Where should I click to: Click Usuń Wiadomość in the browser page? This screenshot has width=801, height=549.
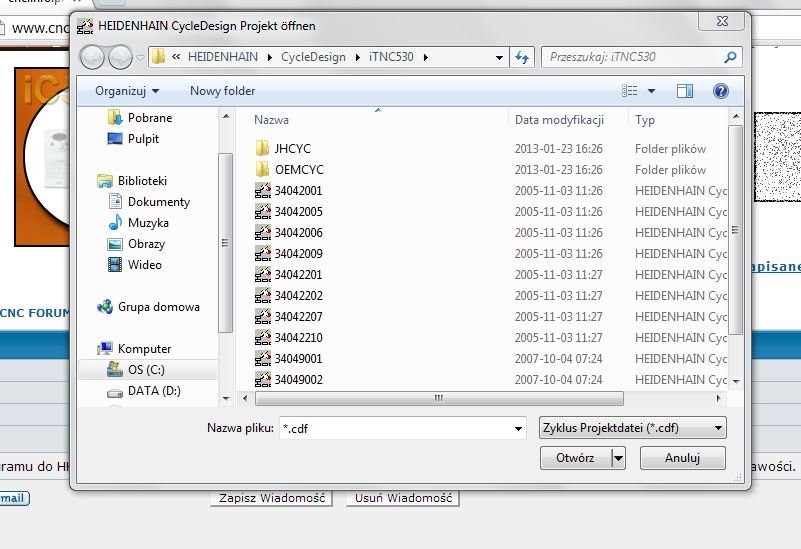tap(403, 498)
